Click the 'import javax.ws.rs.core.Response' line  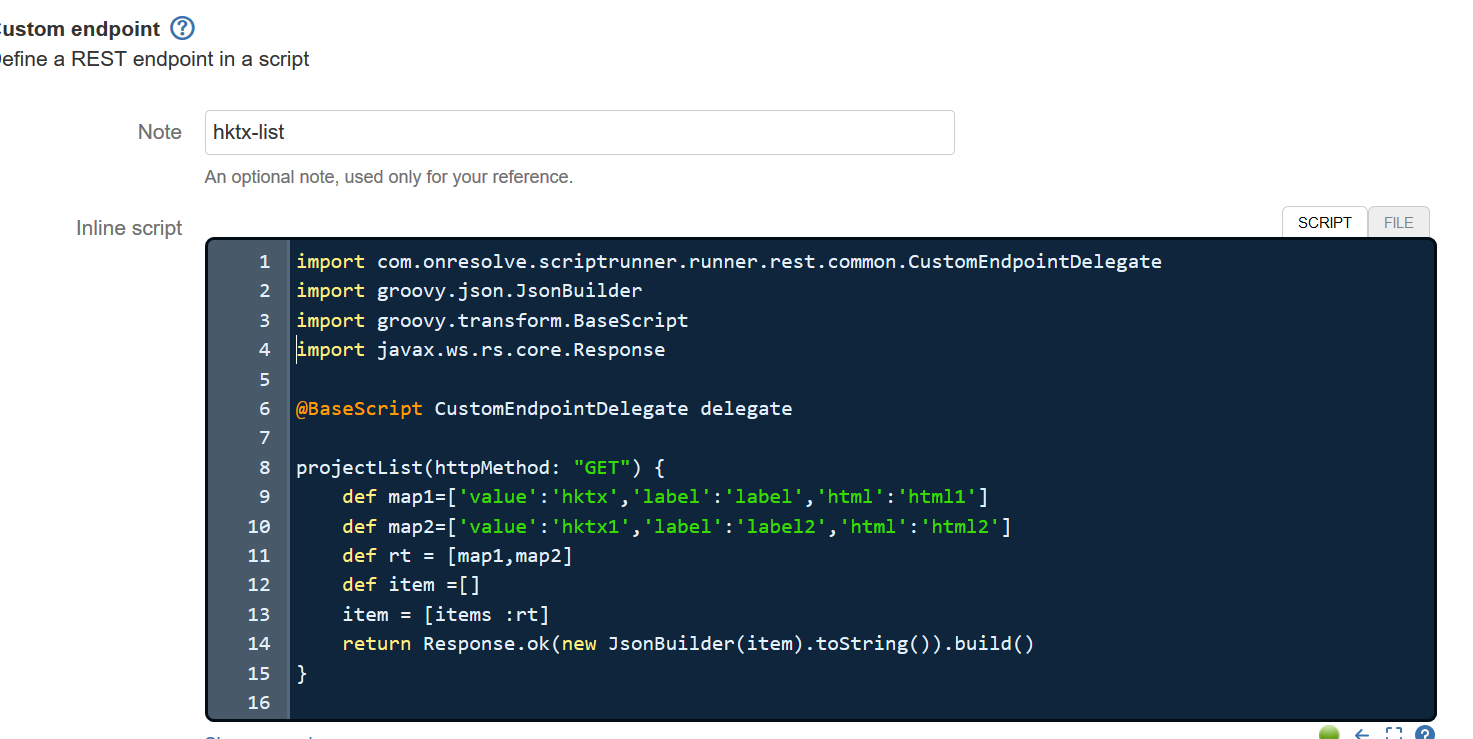pyautogui.click(x=481, y=350)
